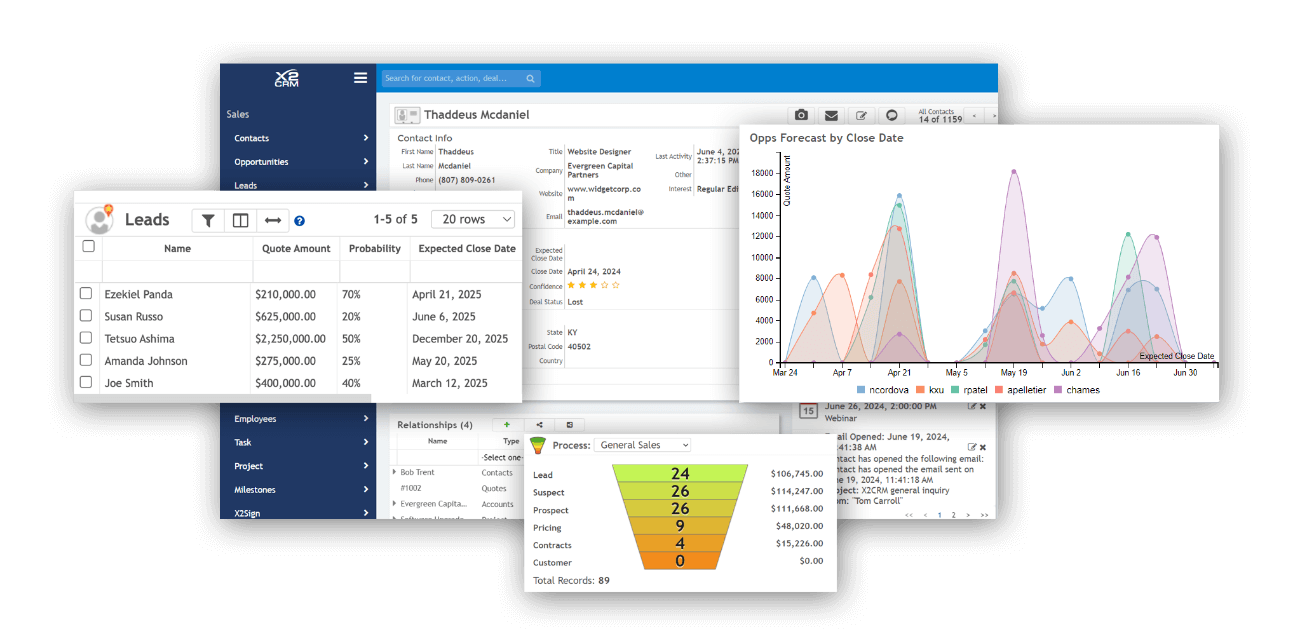This screenshot has height=636, width=1300.
Task: Click the envelope email icon for Thaddeus Mcdaniel
Action: [831, 115]
